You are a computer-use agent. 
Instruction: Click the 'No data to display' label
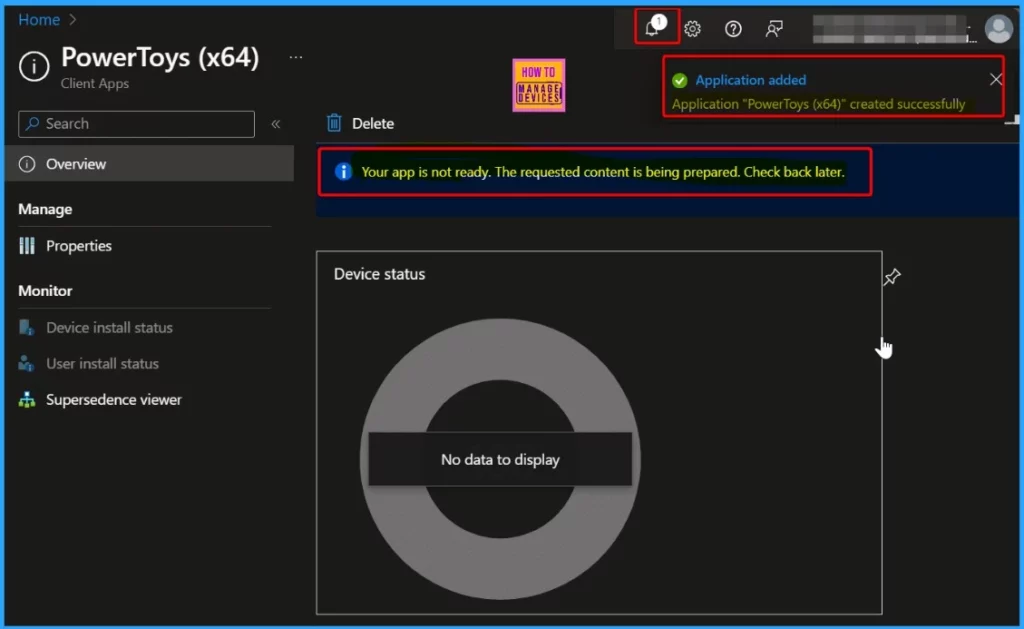(500, 460)
